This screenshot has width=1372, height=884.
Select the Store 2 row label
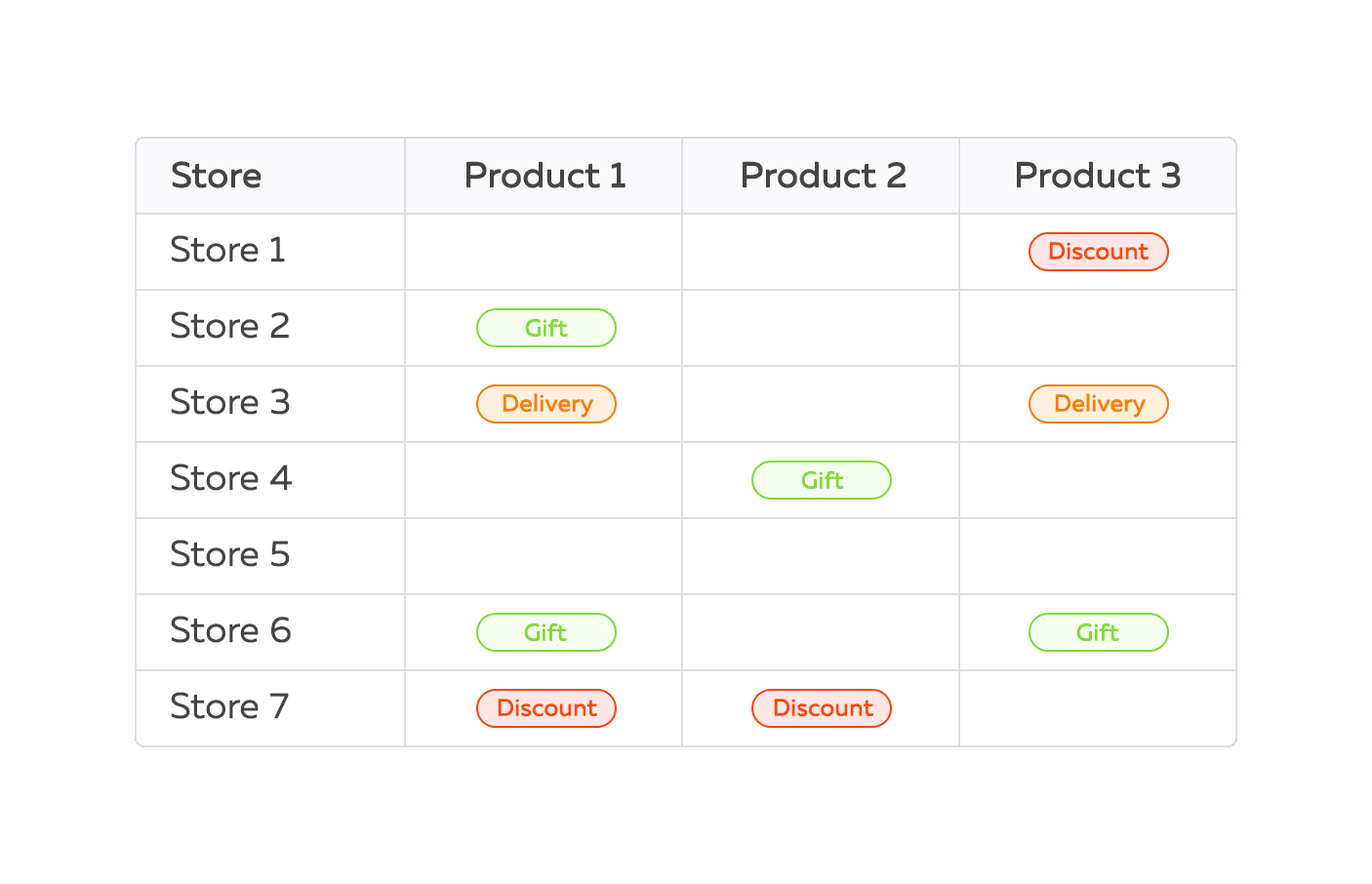coord(229,327)
